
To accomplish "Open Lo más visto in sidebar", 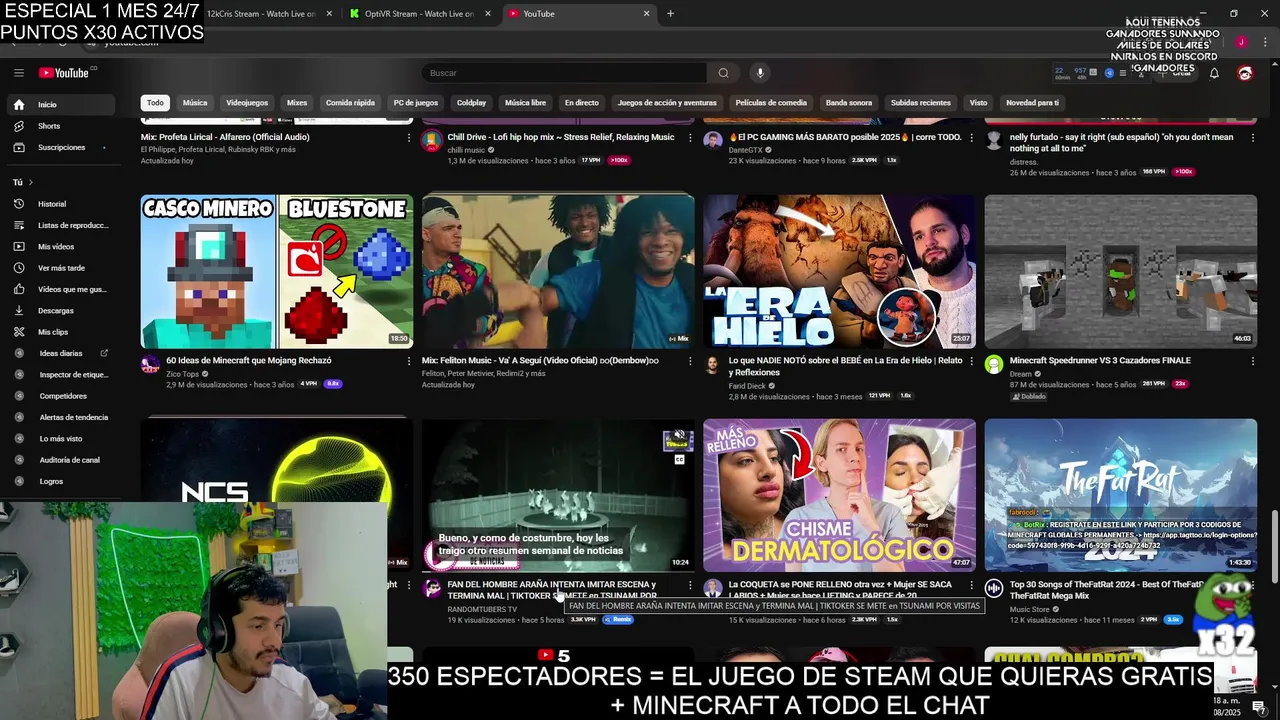I will coord(60,438).
